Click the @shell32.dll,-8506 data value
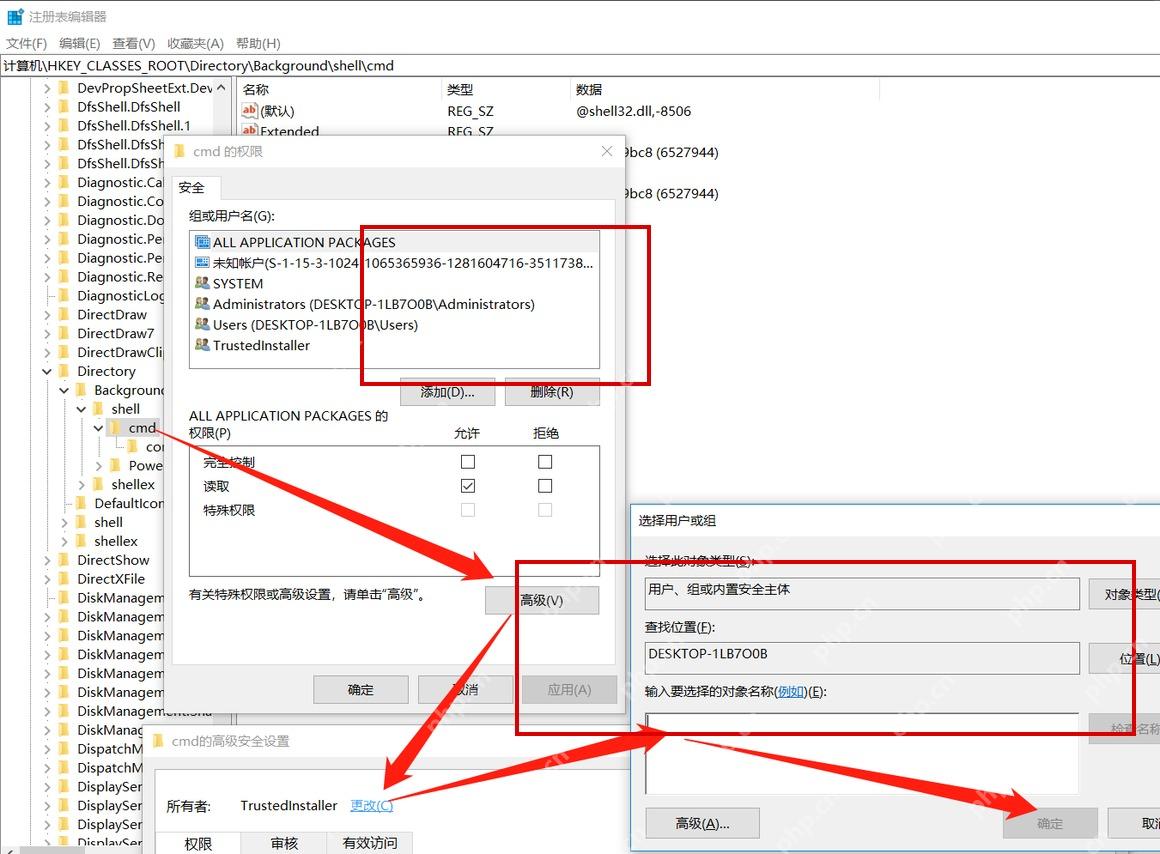Screen dimensions: 1160x854 click(633, 111)
